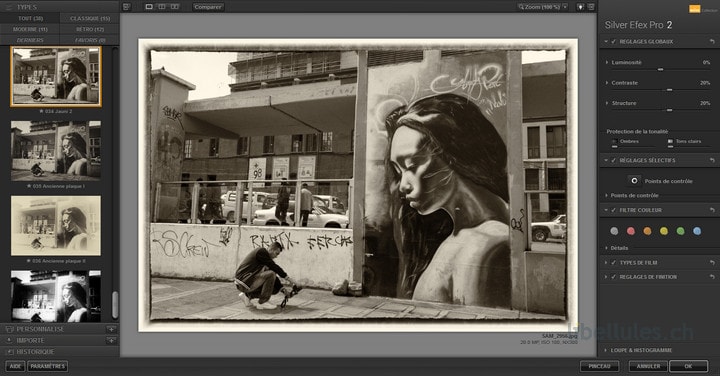Uncheck the TYPES DE FILM checkbox

pos(613,263)
